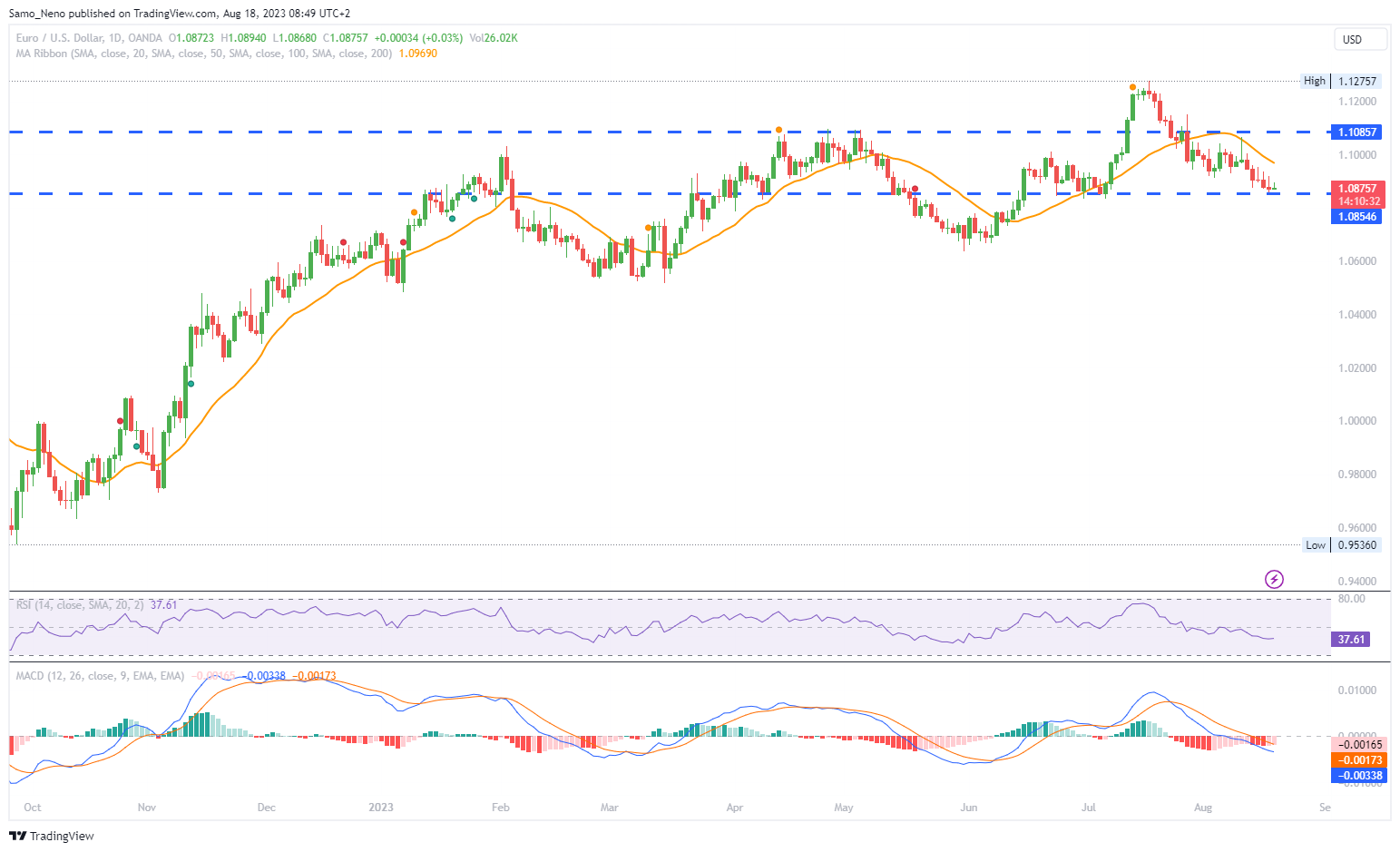Click the orange moving average line value 1.09690
The width and height of the screenshot is (1400, 852).
[x=418, y=54]
